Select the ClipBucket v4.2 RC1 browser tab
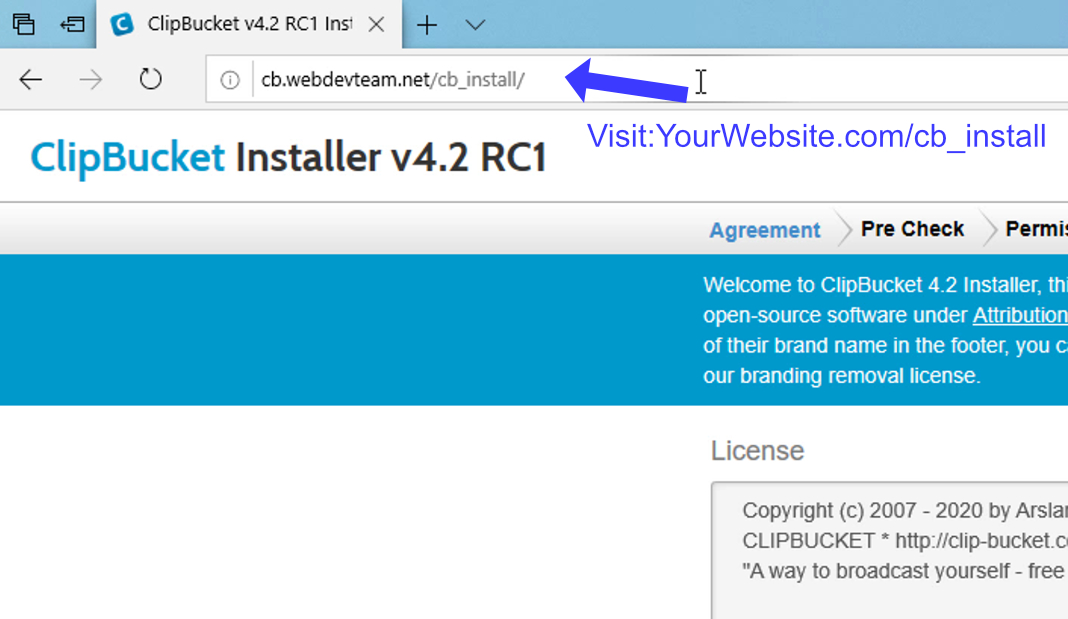The width and height of the screenshot is (1068, 619). click(249, 25)
